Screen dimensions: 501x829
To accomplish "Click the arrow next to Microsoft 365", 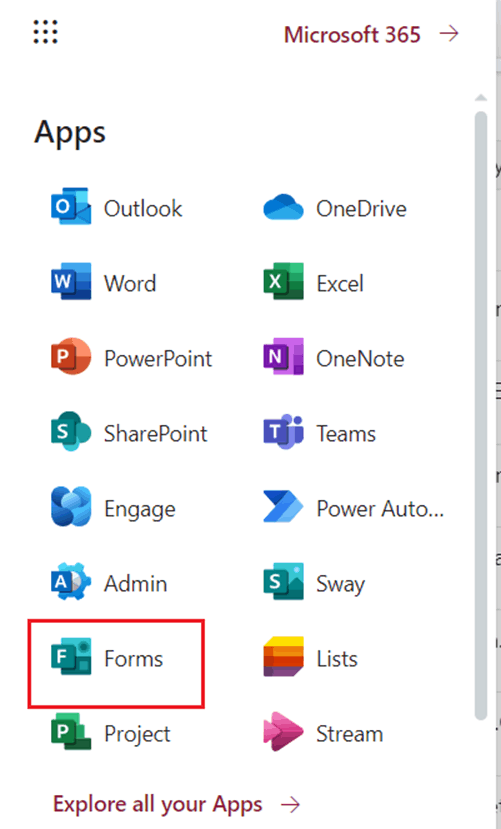I will [449, 34].
